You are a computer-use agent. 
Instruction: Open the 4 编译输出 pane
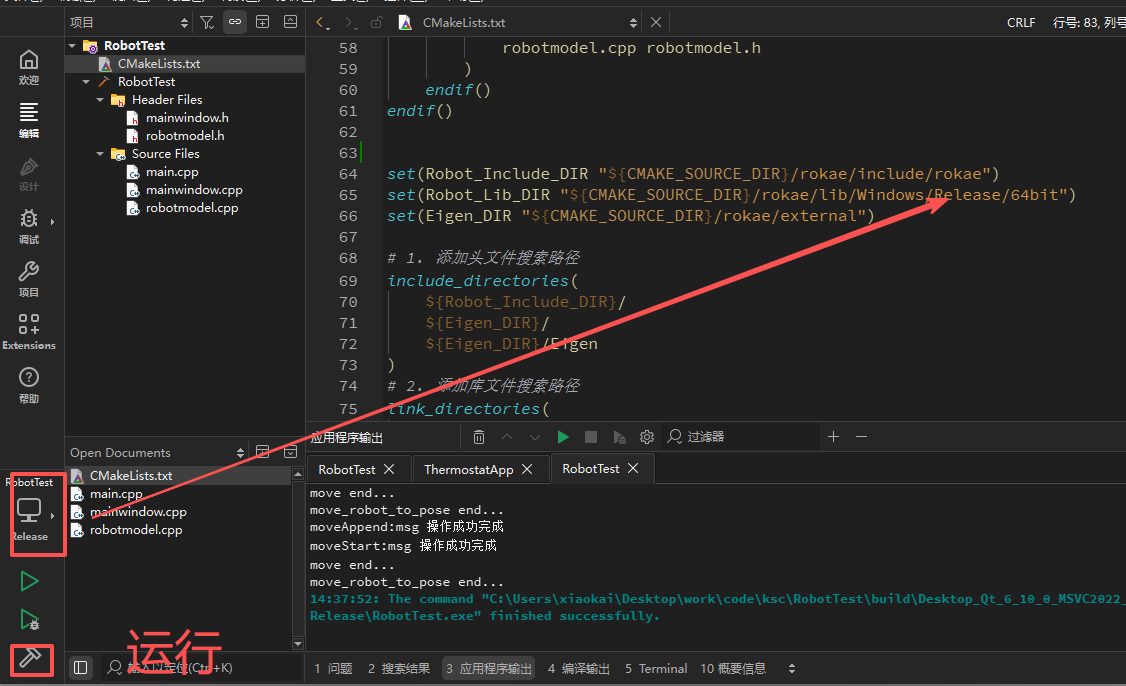click(x=579, y=668)
